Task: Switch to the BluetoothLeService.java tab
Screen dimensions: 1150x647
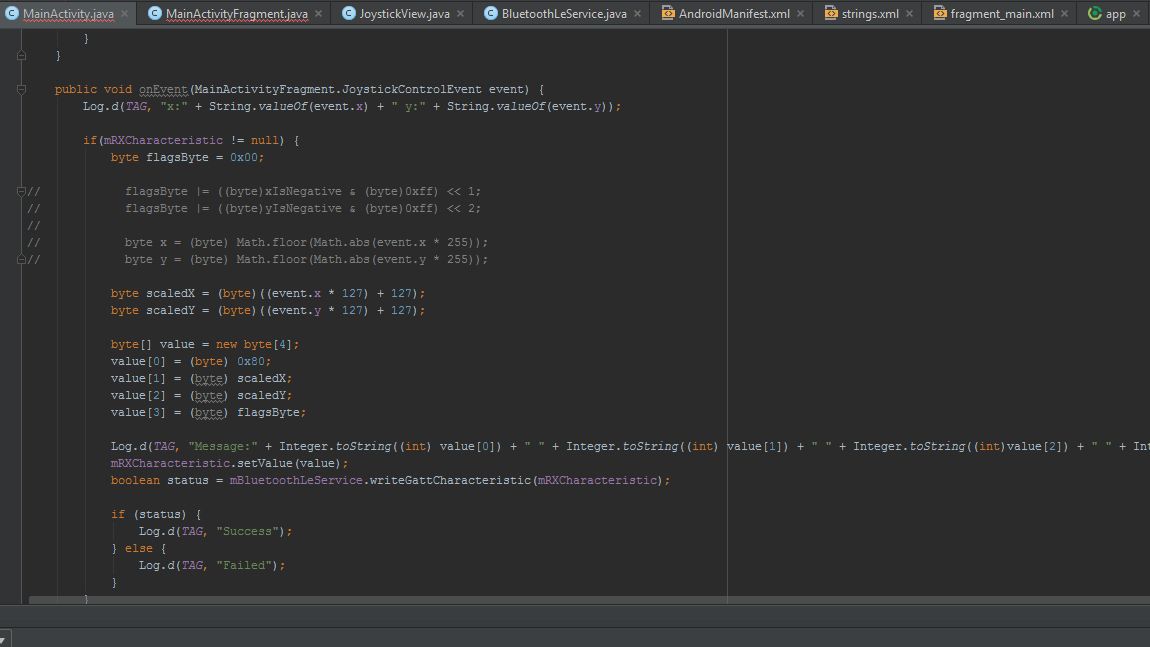Action: click(x=564, y=14)
